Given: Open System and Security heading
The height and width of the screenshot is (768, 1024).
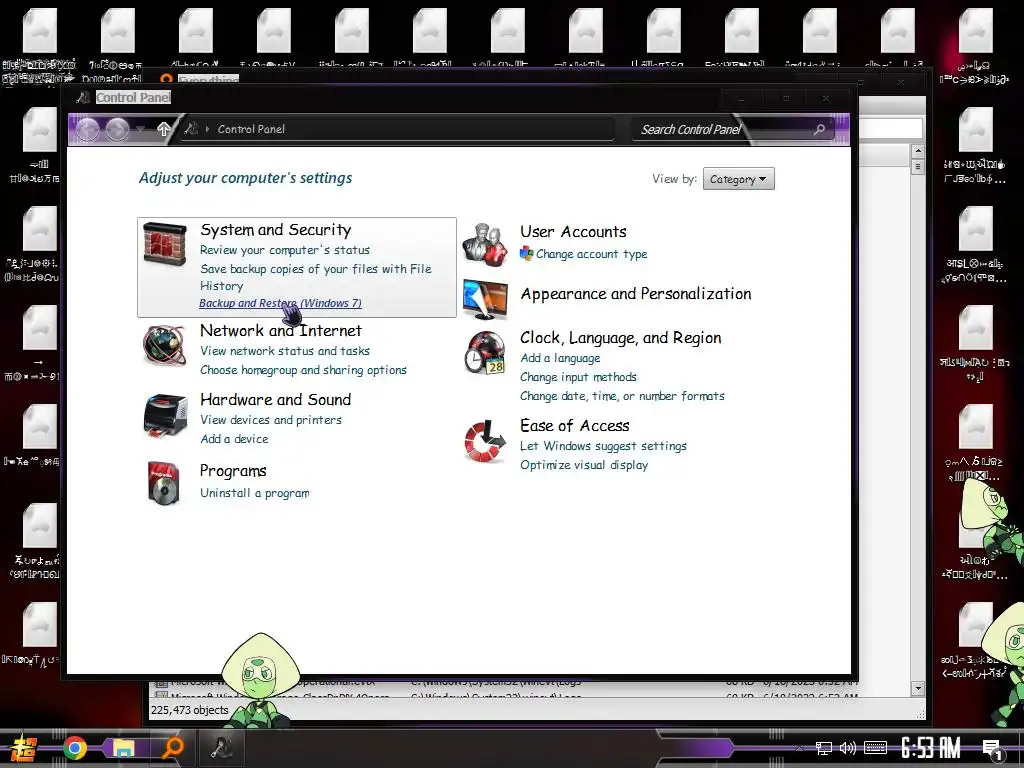Looking at the screenshot, I should click(276, 230).
